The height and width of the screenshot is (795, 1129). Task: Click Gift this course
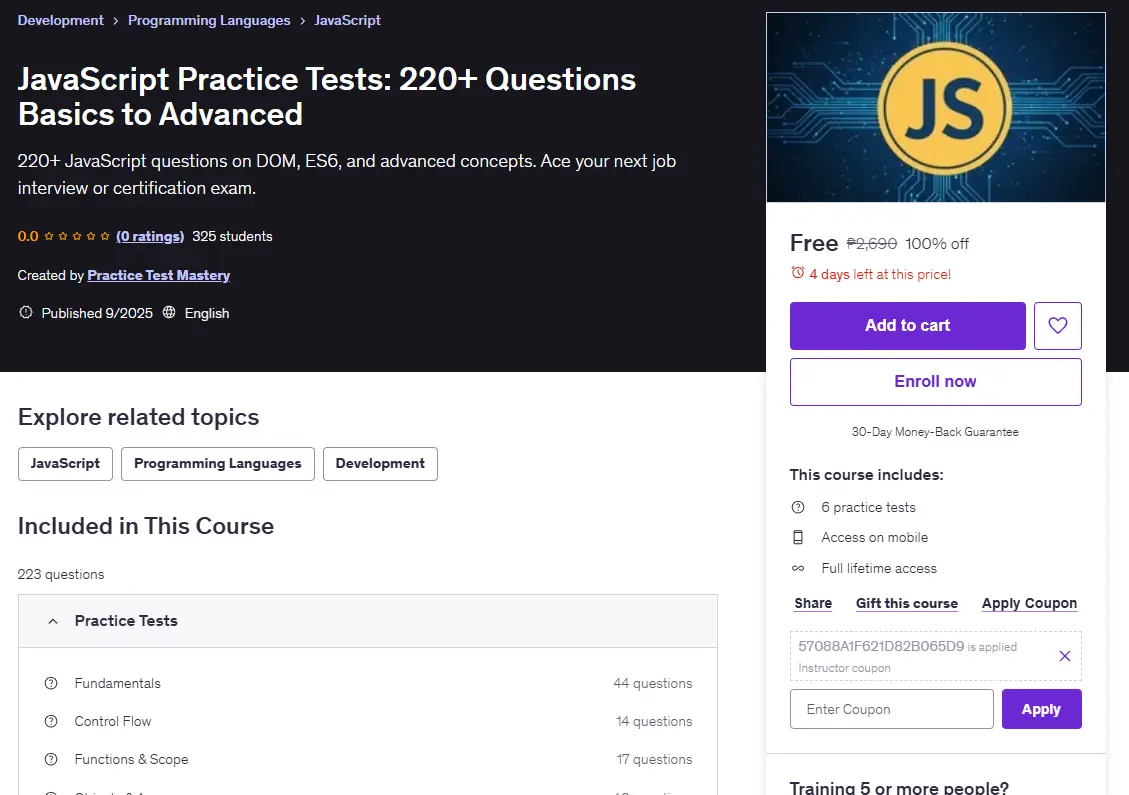point(907,603)
